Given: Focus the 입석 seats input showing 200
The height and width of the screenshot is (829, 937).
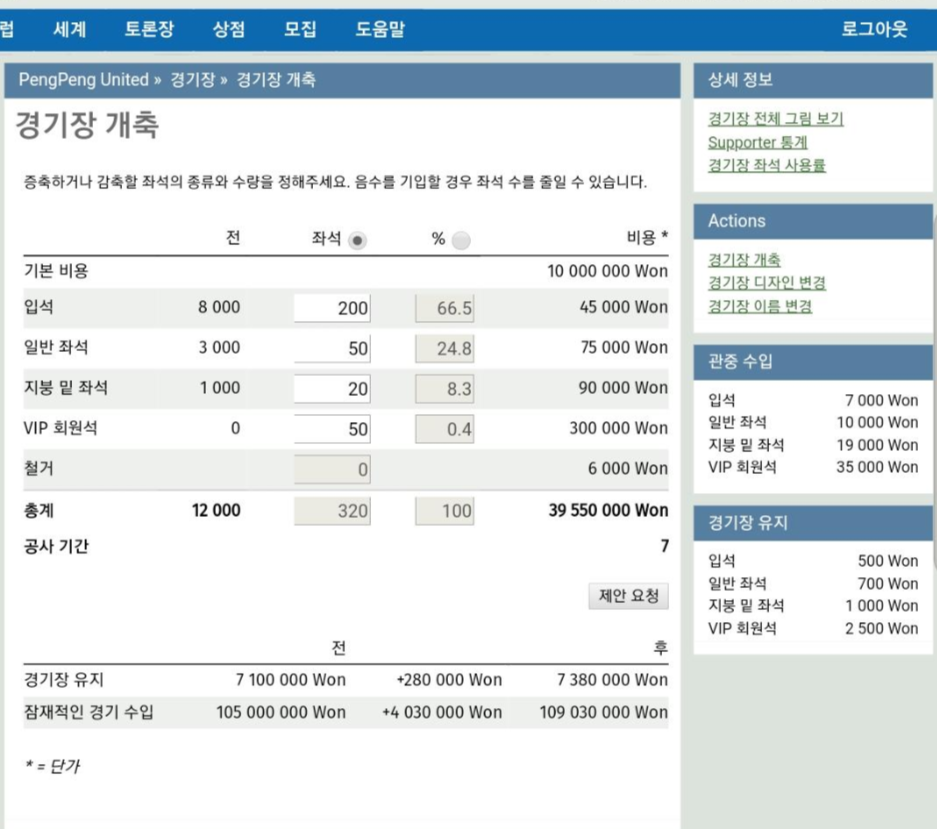Looking at the screenshot, I should coord(332,308).
